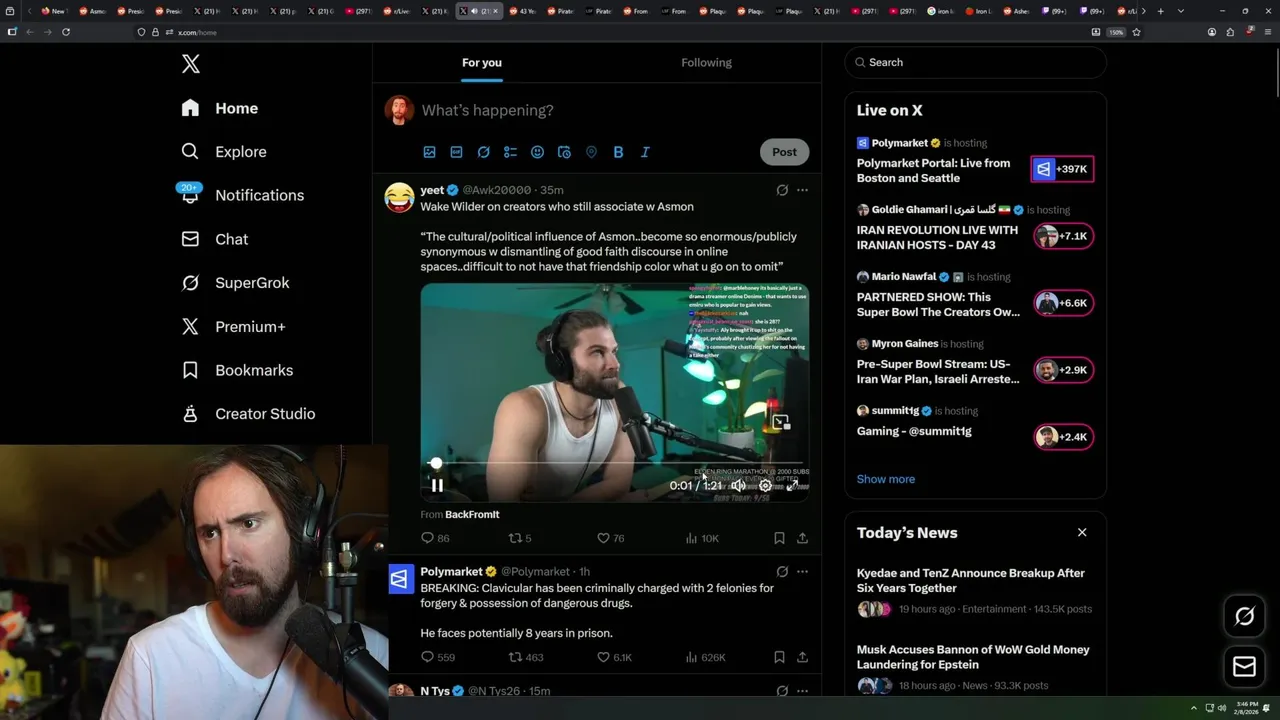Open SuperGrok in sidebar

[235, 283]
